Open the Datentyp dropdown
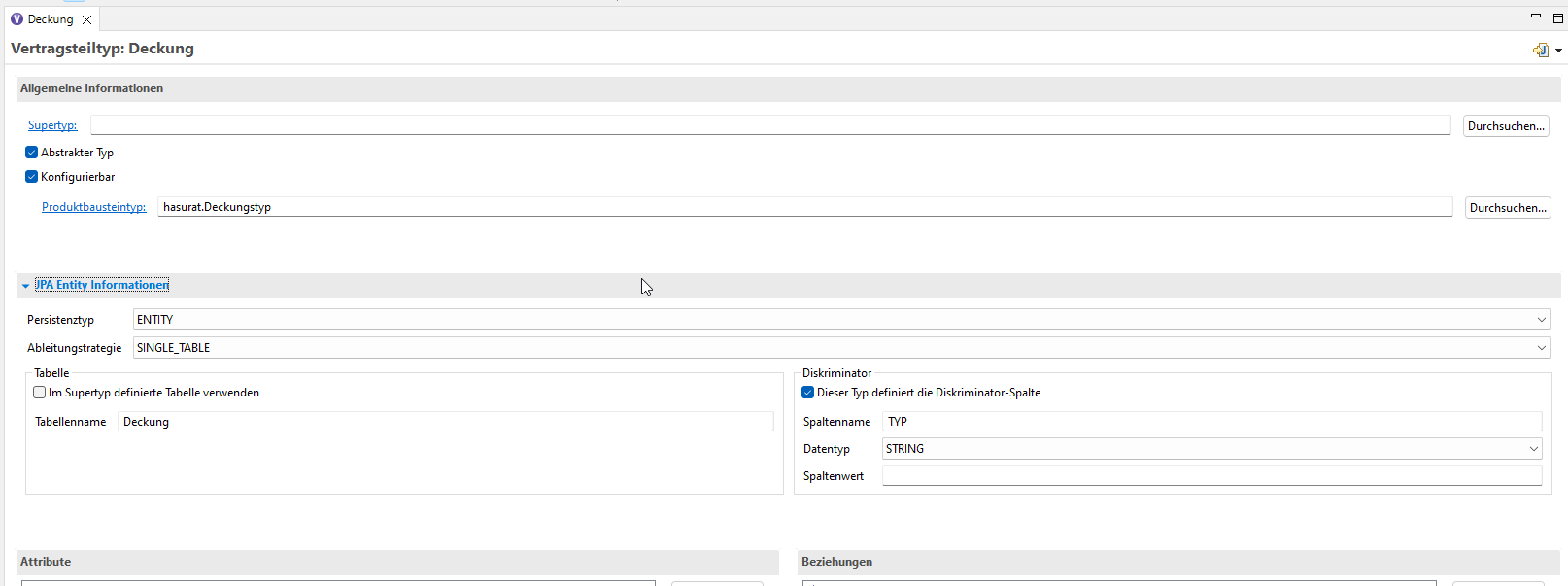This screenshot has width=1568, height=586. pos(1533,449)
